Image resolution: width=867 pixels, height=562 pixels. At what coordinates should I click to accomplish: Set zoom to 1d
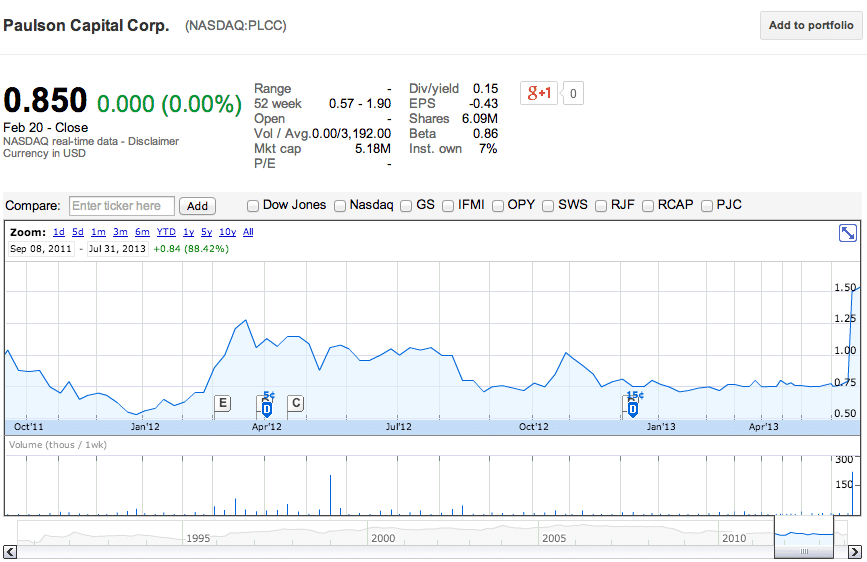click(59, 232)
